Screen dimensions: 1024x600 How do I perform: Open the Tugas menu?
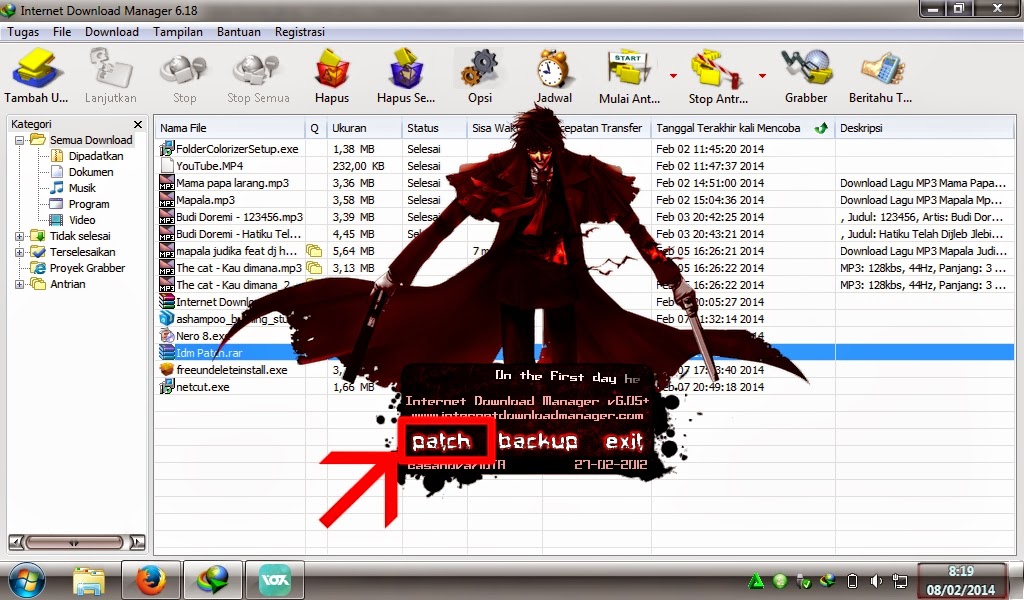(x=23, y=32)
